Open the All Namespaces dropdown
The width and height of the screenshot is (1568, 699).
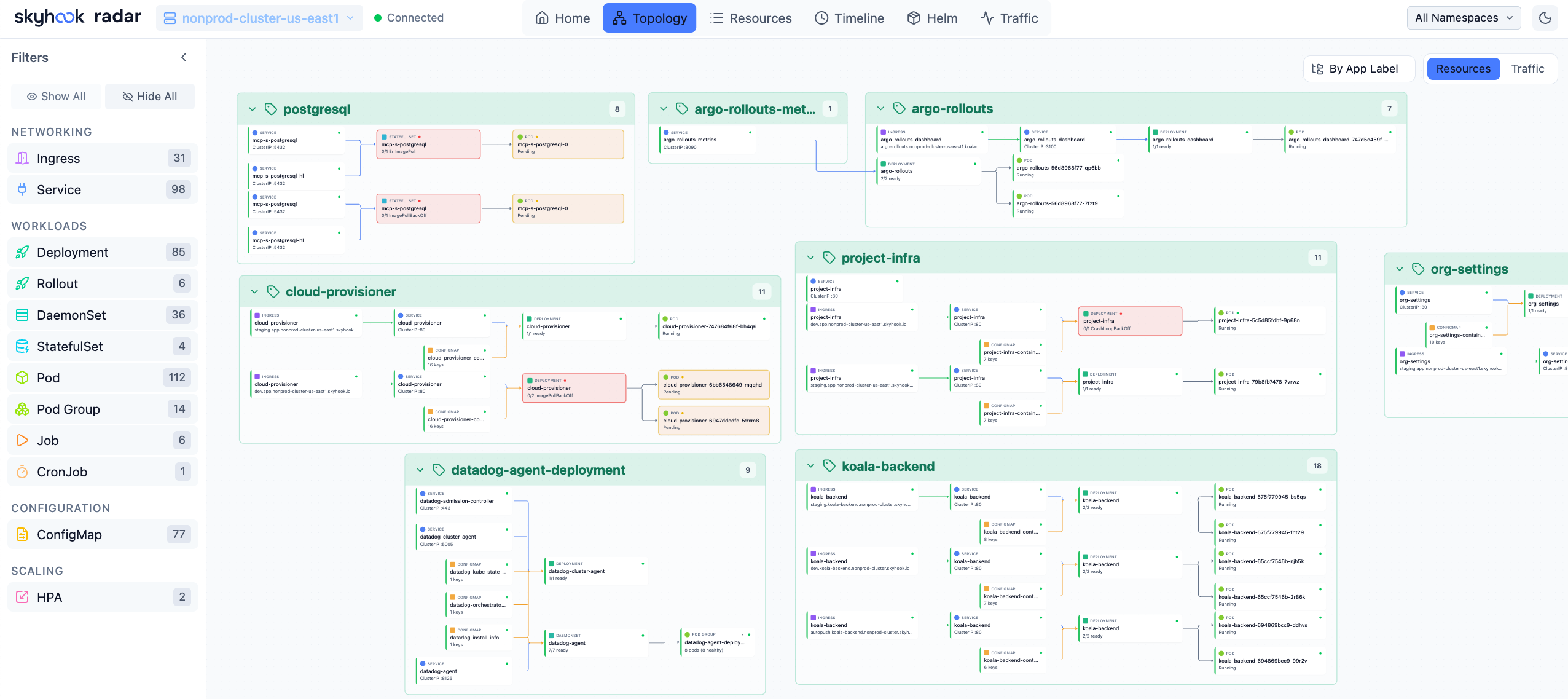[1463, 18]
